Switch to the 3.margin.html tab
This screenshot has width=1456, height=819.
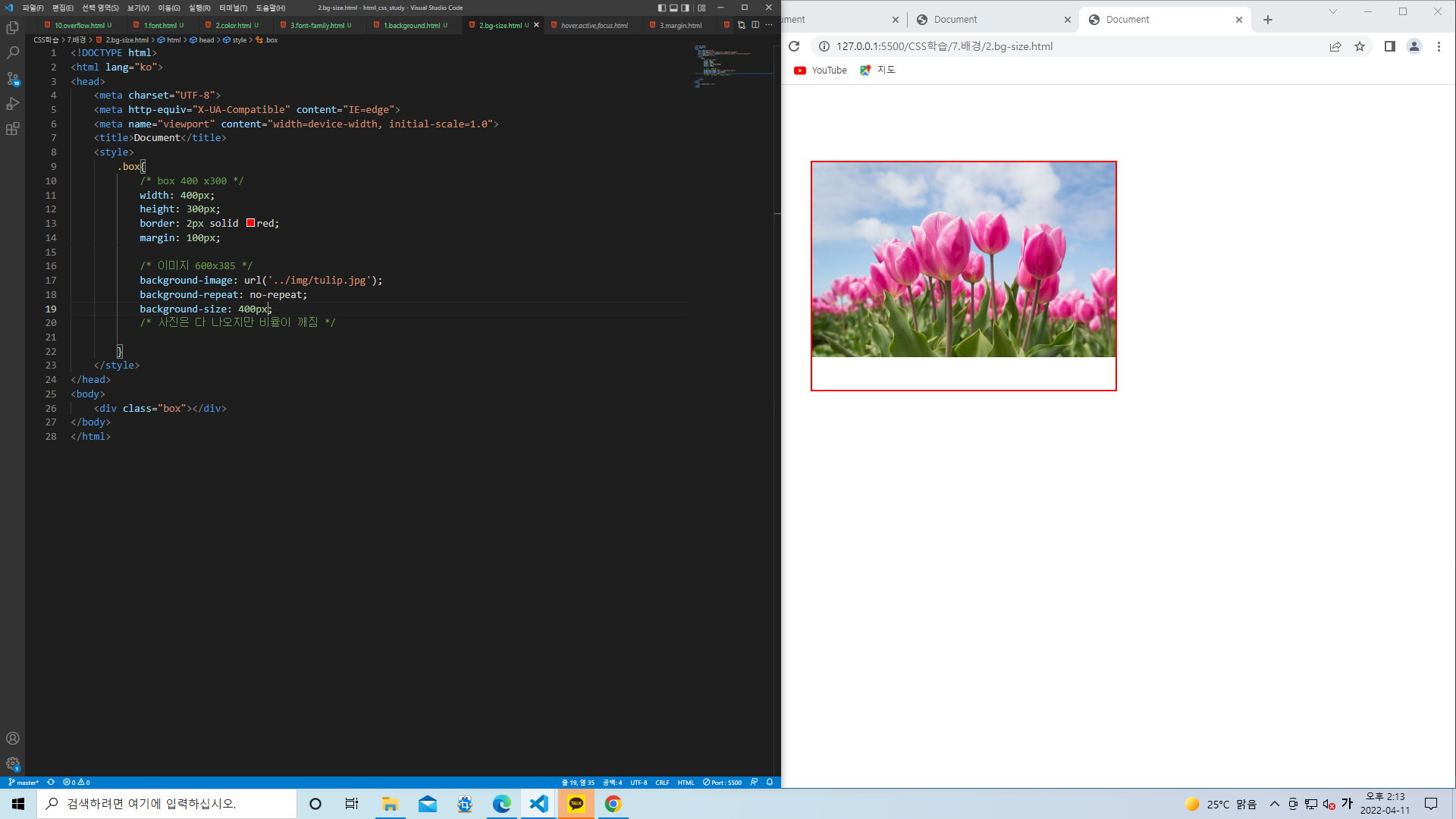coord(680,25)
